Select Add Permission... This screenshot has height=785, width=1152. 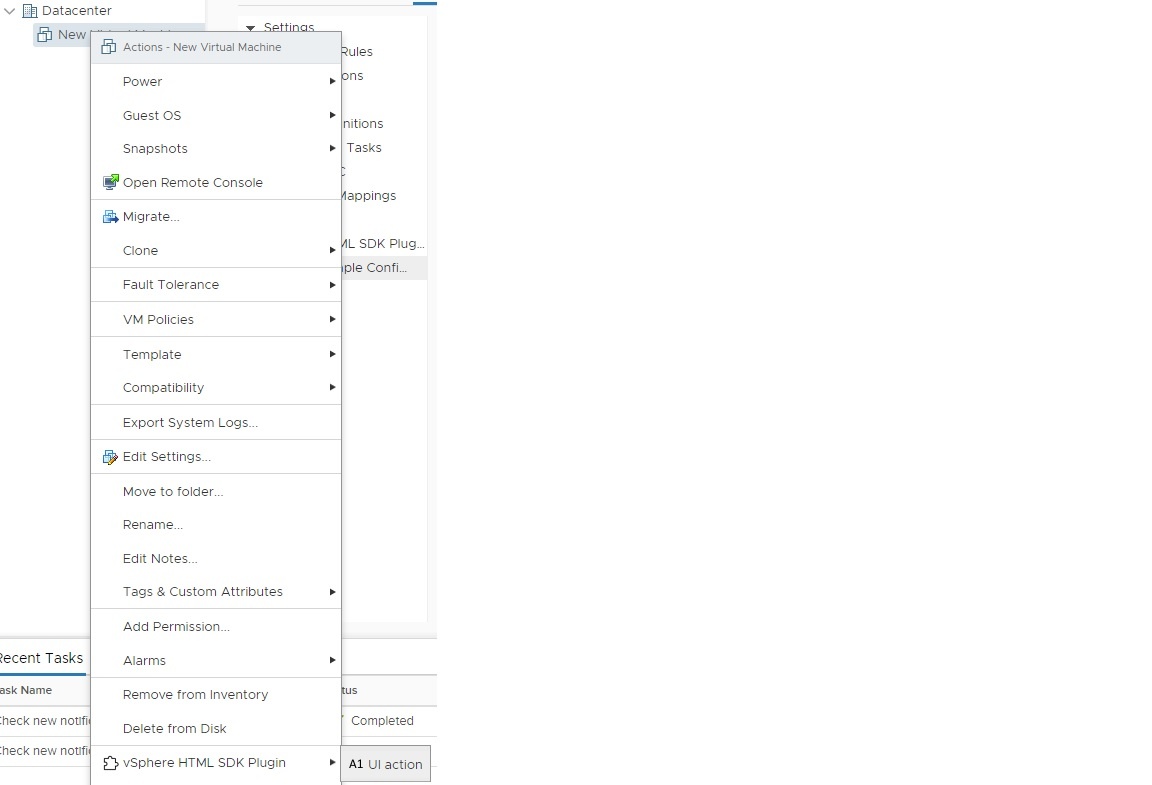click(216, 627)
